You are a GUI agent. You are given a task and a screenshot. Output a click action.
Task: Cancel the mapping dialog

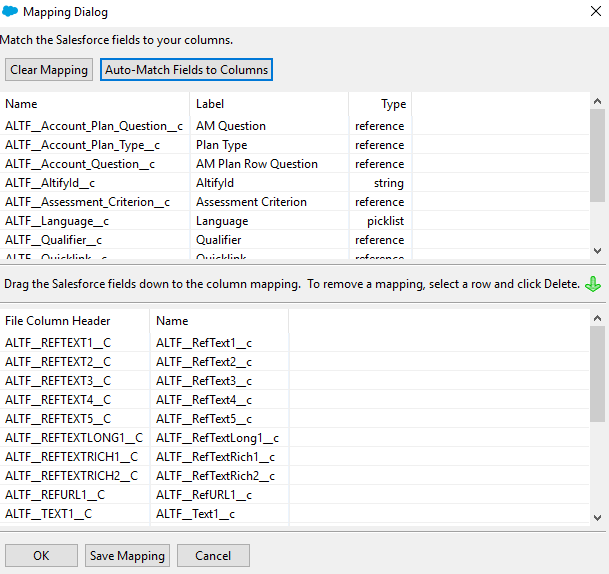tap(213, 556)
